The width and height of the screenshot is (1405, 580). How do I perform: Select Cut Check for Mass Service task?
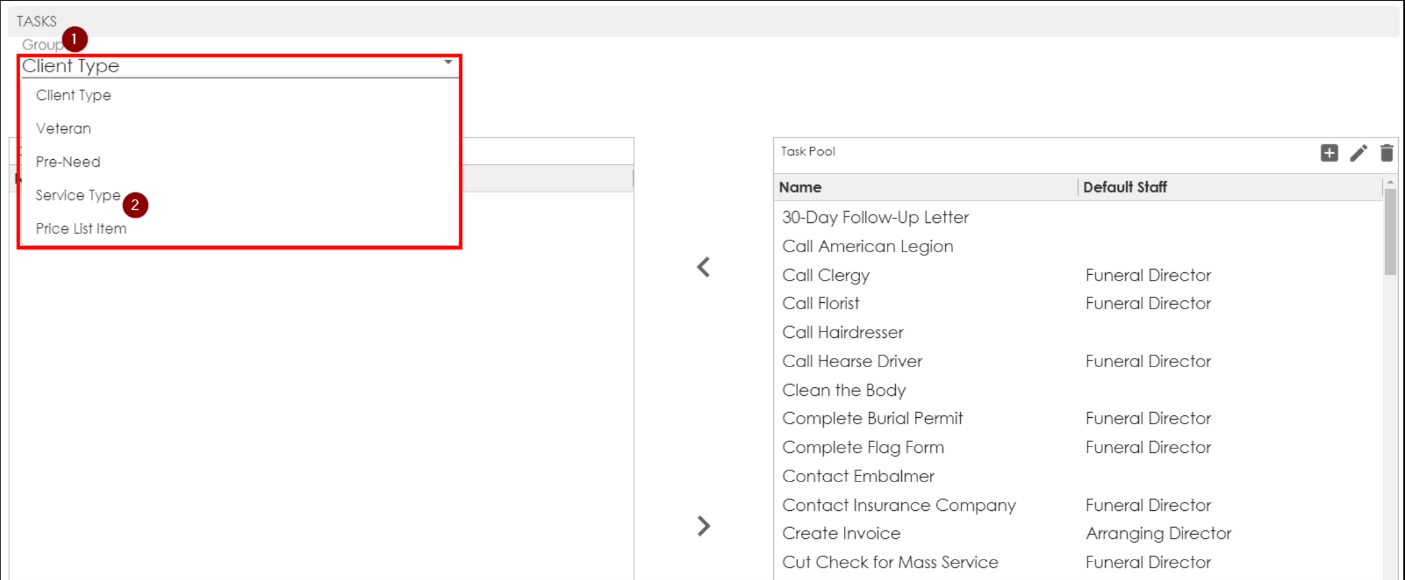[890, 563]
